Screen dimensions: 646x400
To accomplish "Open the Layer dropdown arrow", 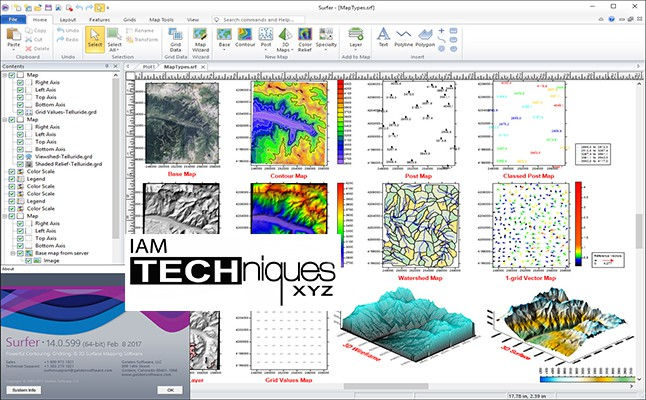I will (356, 49).
